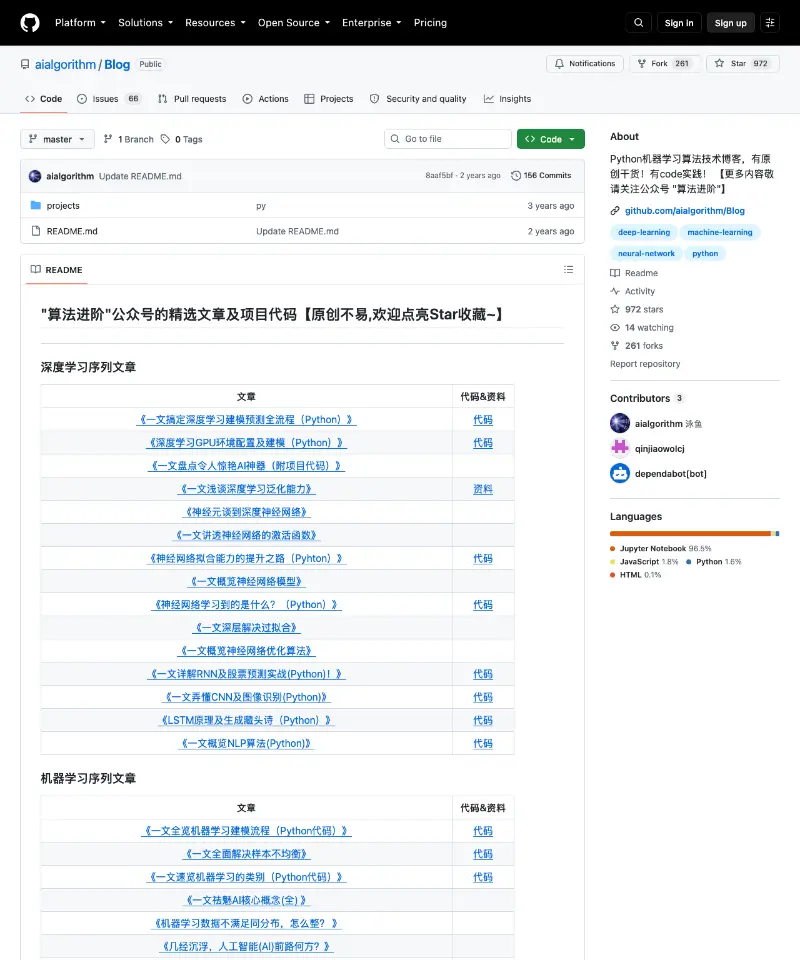This screenshot has height=960, width=800.
Task: Open the projects folder
Action: (x=63, y=206)
